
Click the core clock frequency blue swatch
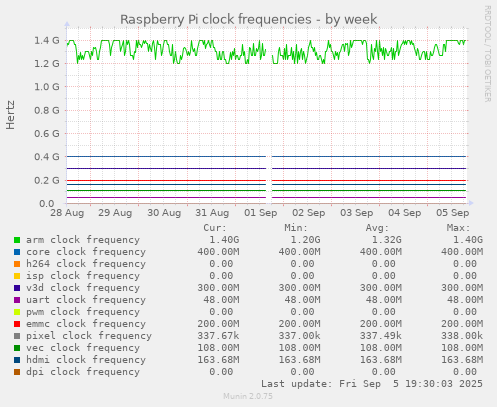pos(17,252)
